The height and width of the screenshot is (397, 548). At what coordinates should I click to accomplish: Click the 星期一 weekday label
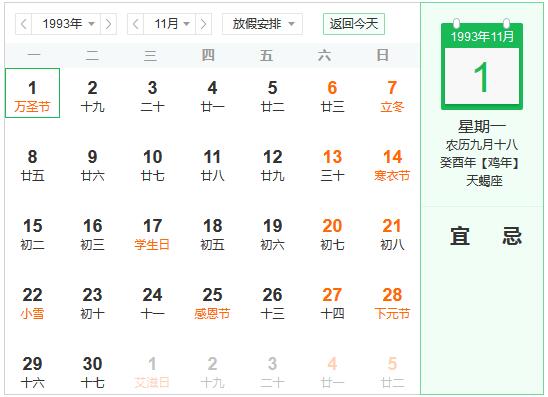tap(482, 126)
